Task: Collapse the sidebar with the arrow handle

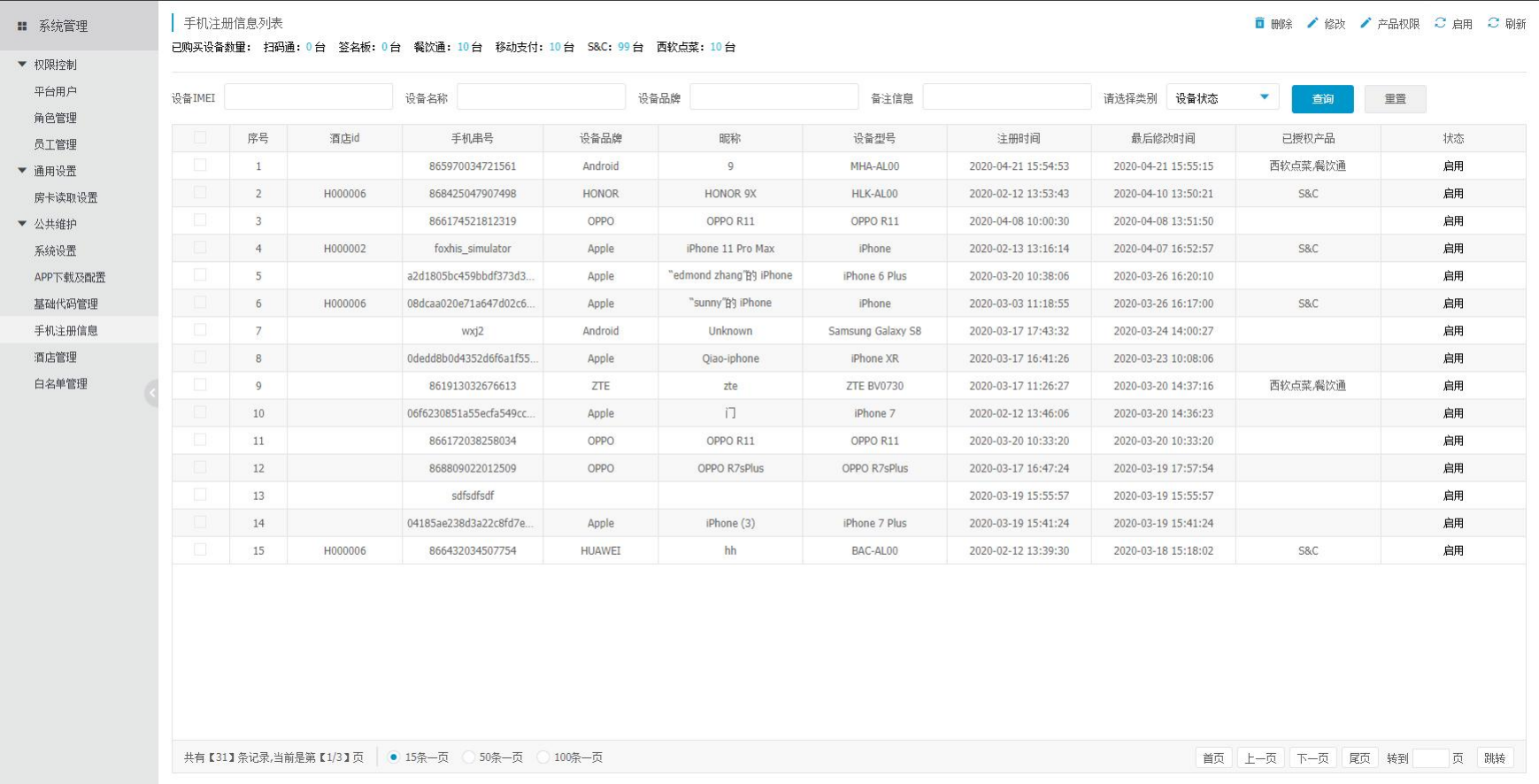Action: pos(152,392)
